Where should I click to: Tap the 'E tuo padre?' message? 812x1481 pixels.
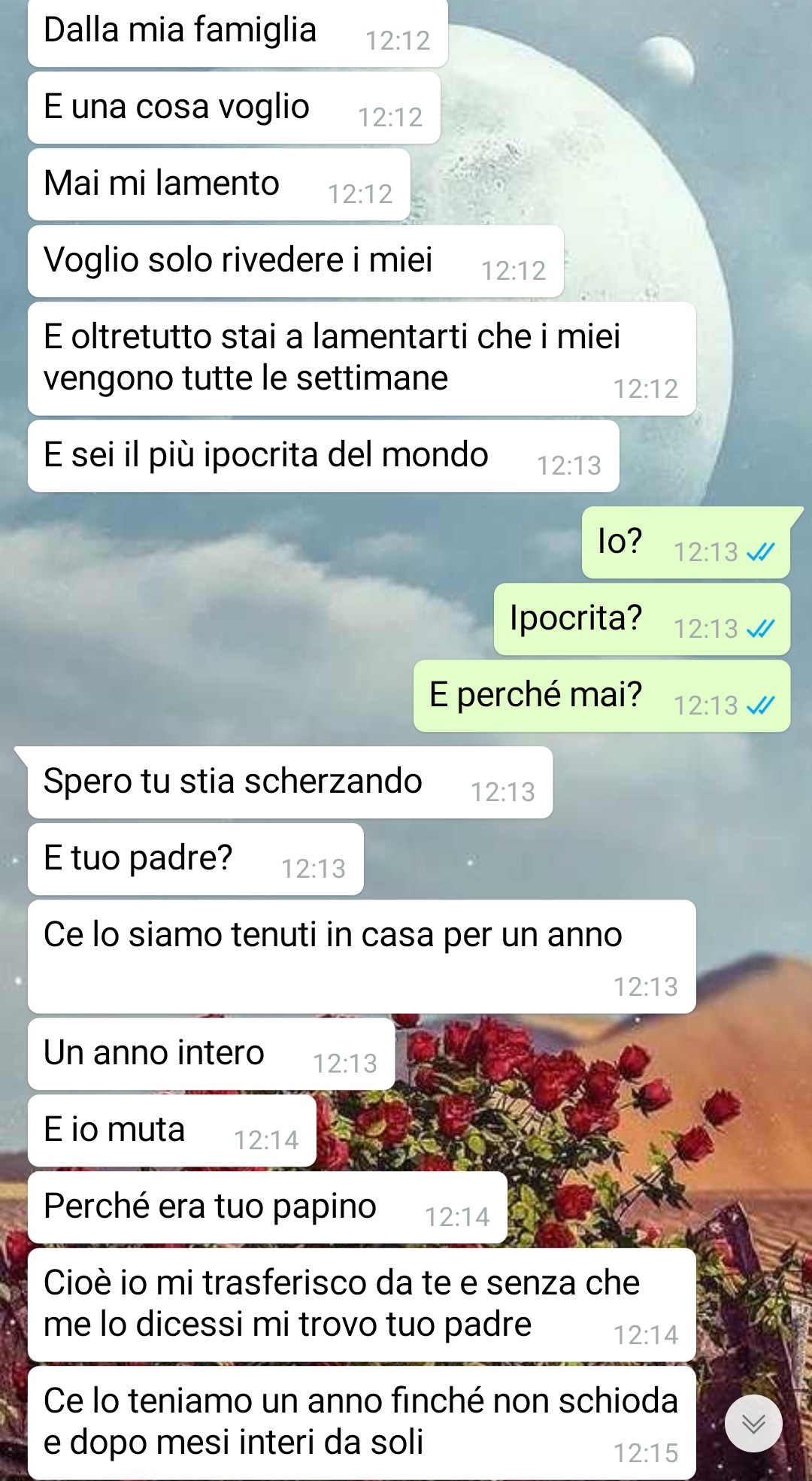point(195,859)
